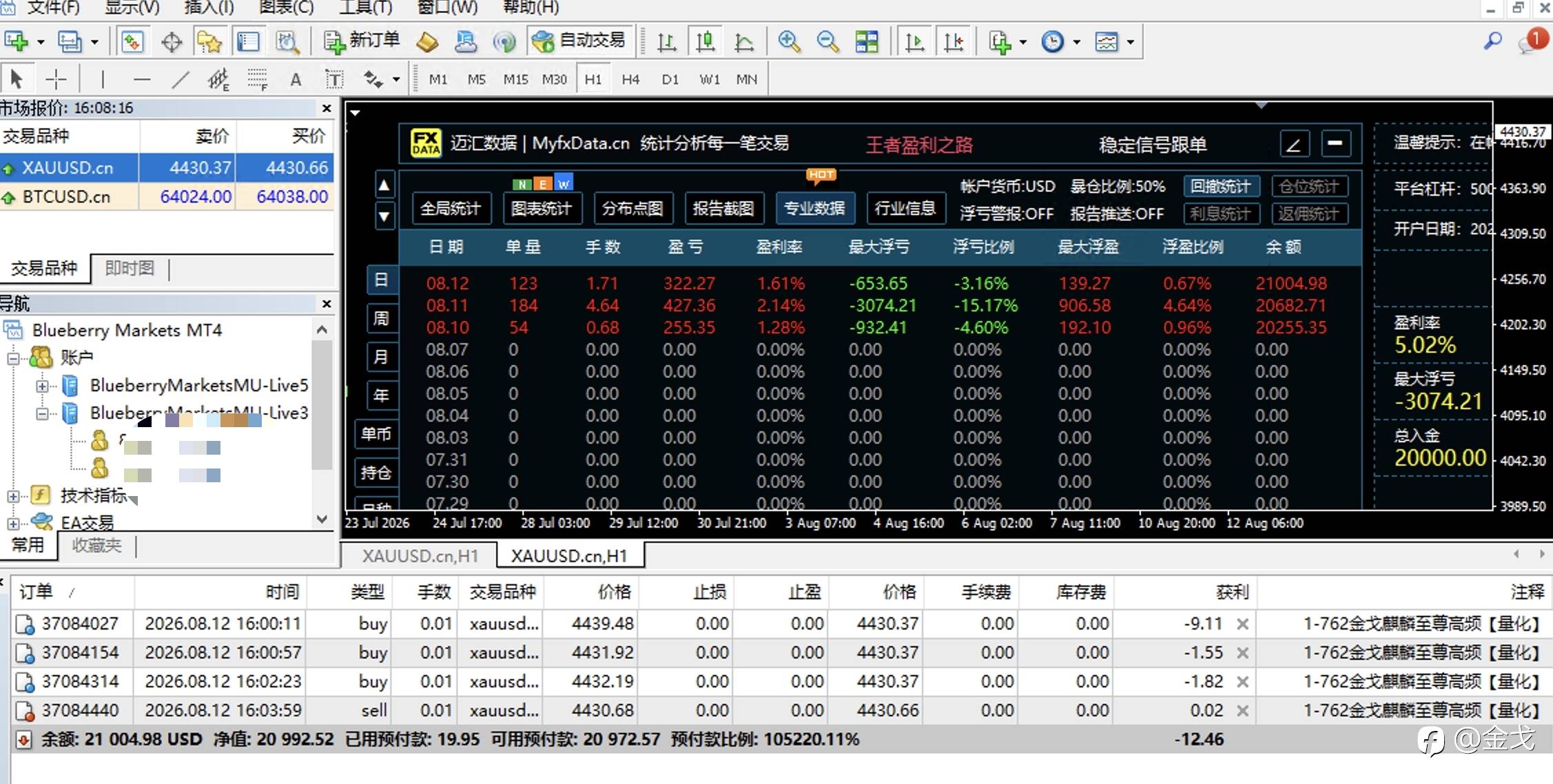Select the text label tool

pyautogui.click(x=334, y=79)
